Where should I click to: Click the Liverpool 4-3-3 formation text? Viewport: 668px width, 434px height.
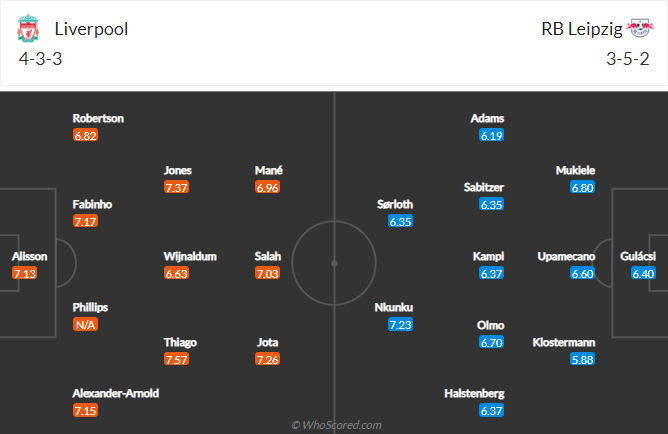[x=41, y=57]
